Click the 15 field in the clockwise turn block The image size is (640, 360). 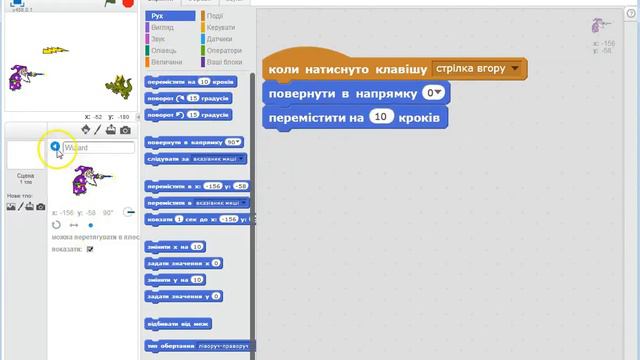pyautogui.click(x=193, y=98)
